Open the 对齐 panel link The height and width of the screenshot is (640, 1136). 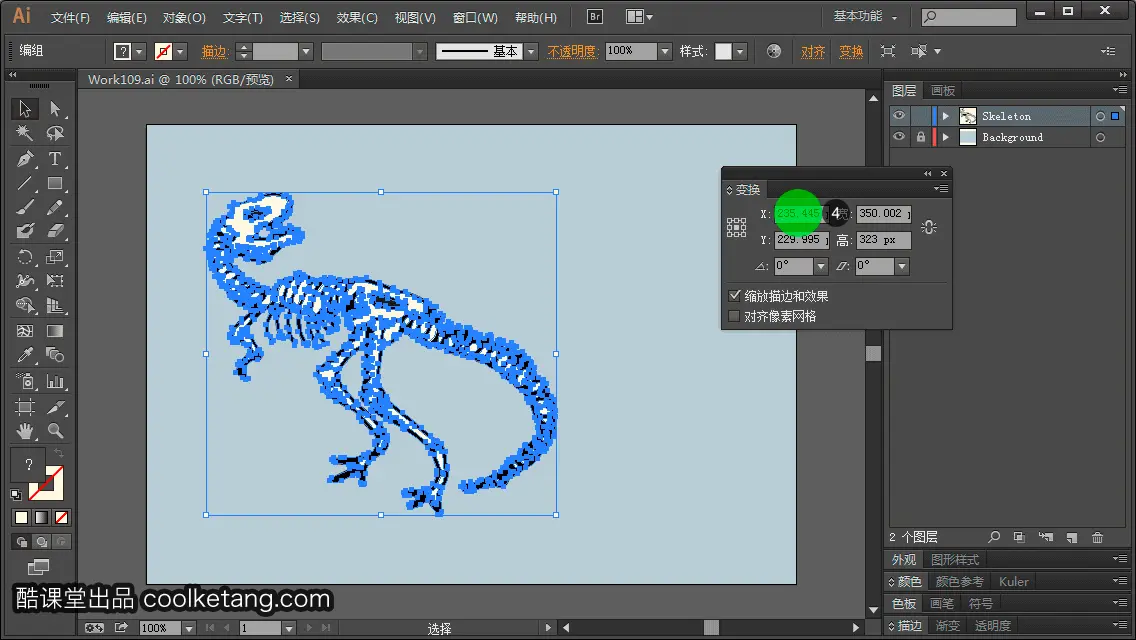pyautogui.click(x=813, y=51)
